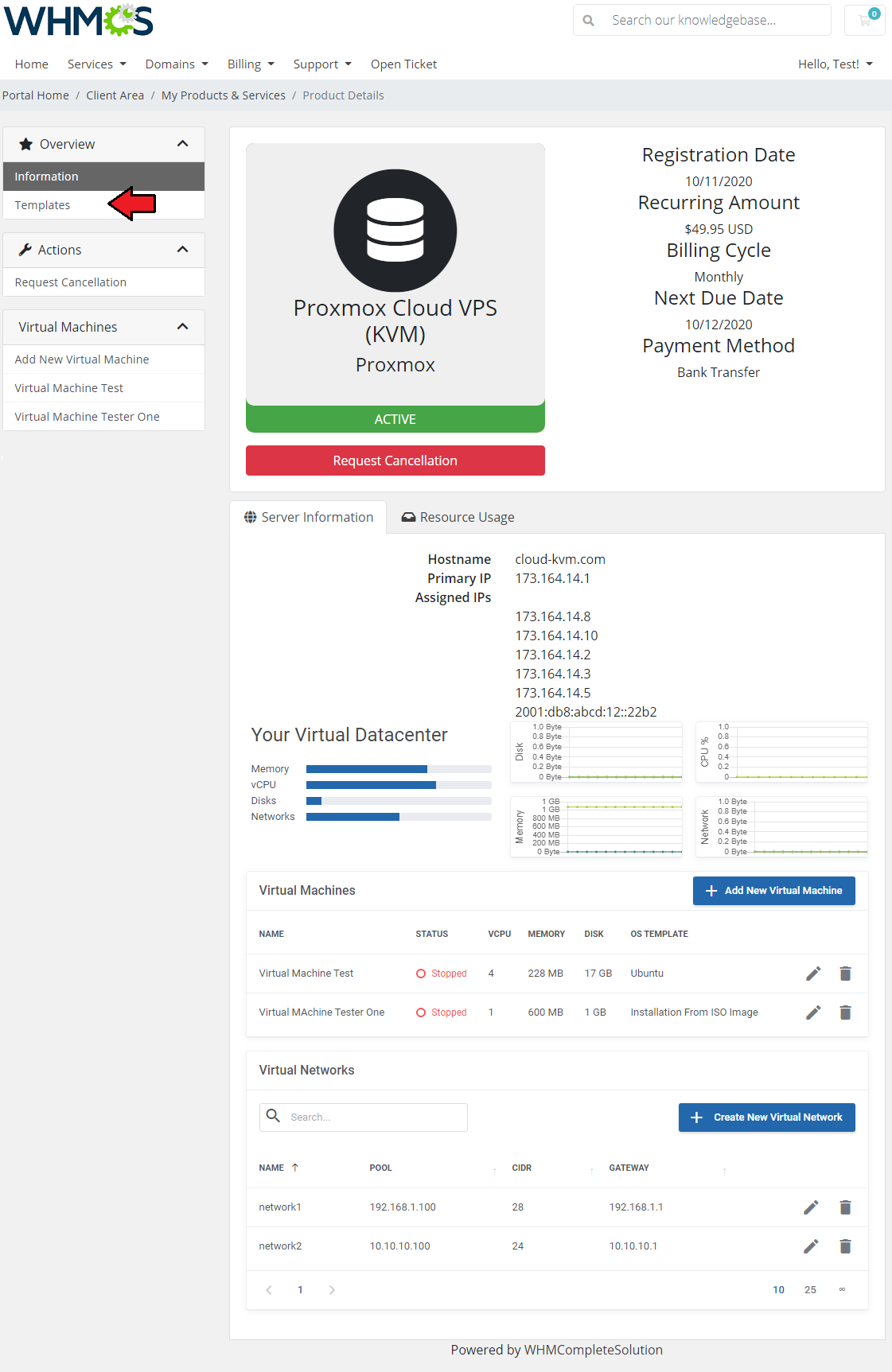Delete network1 using the trash icon
Image resolution: width=892 pixels, height=1372 pixels.
[x=845, y=1207]
